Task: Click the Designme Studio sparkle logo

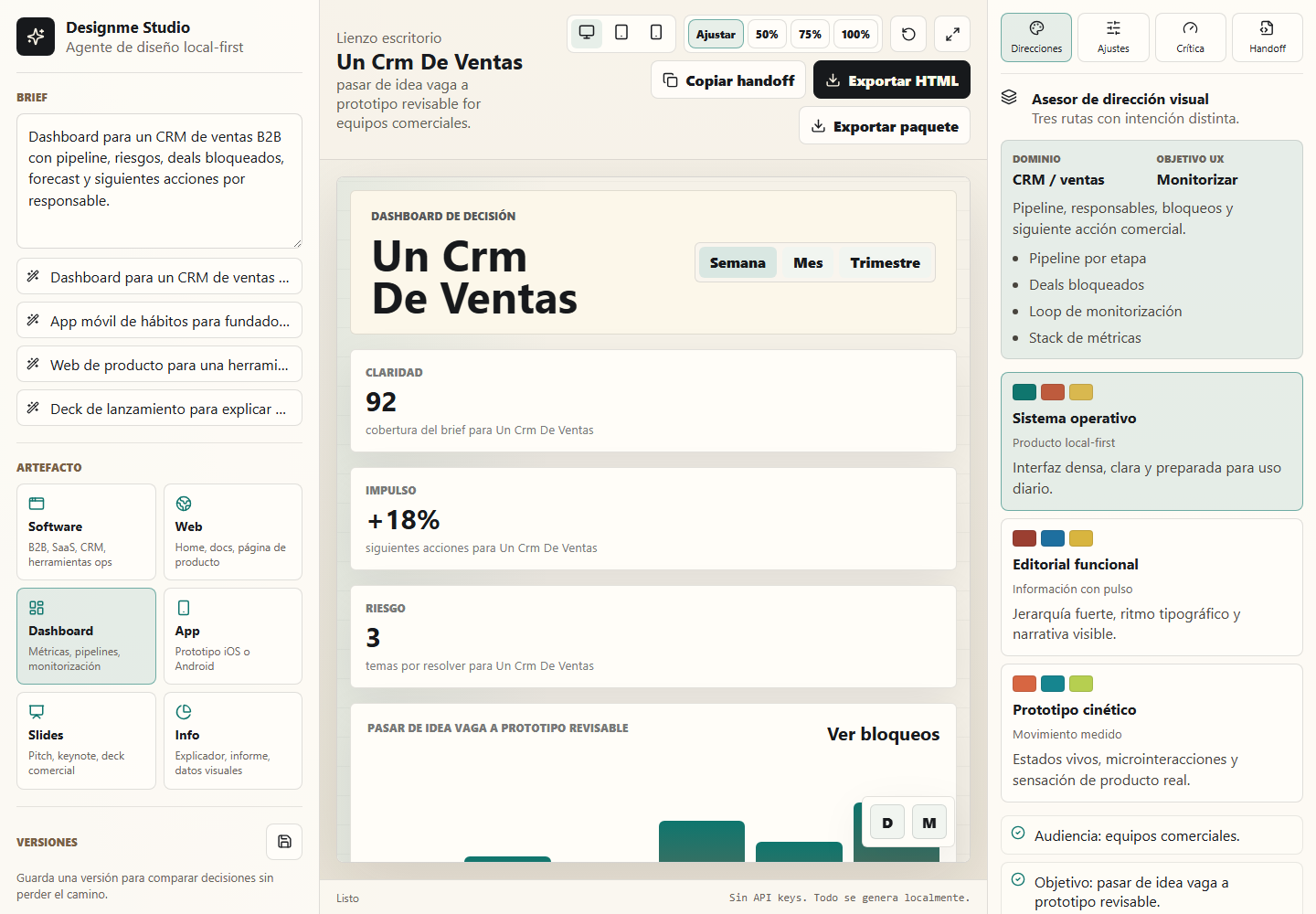Action: click(x=36, y=37)
